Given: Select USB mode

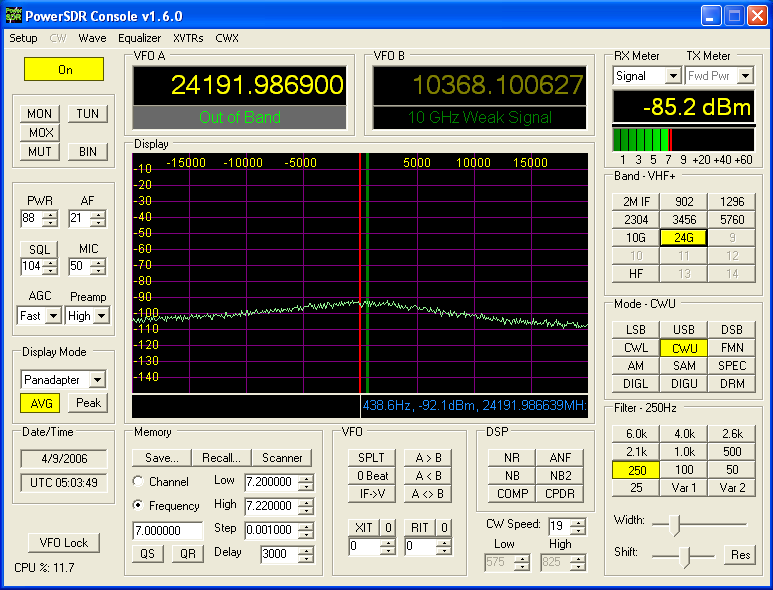Looking at the screenshot, I should point(683,330).
